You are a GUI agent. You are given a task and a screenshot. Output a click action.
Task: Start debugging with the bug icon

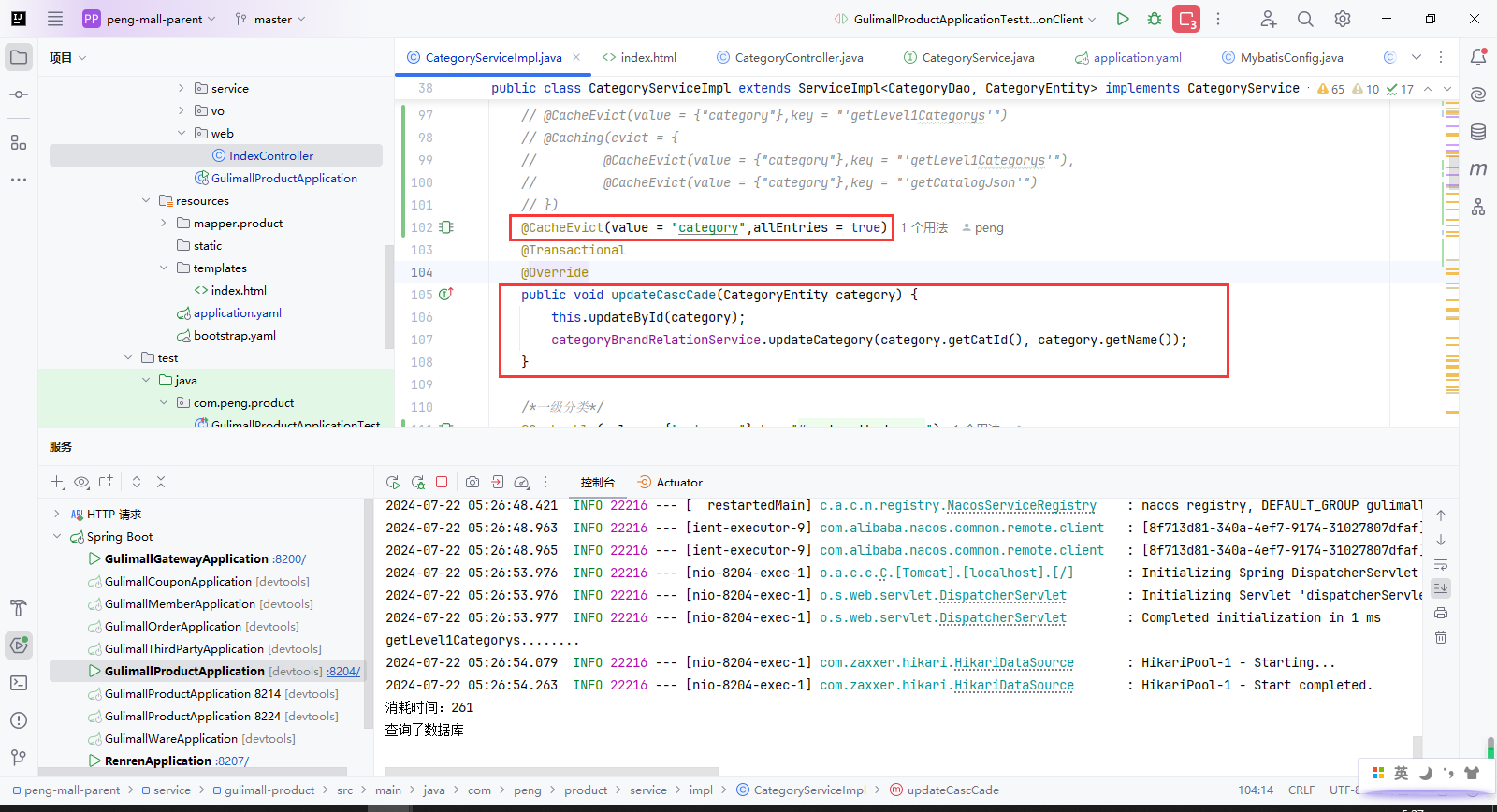[1155, 19]
